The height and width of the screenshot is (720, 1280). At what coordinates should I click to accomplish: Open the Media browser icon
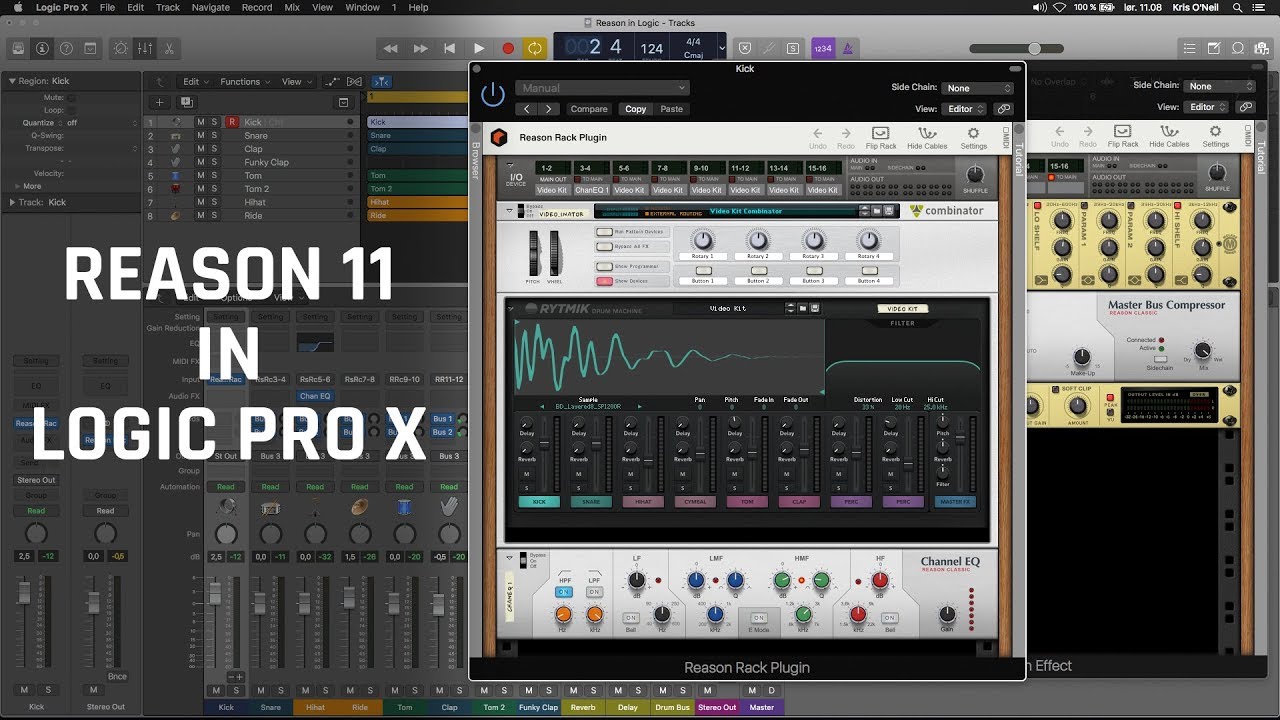1261,48
